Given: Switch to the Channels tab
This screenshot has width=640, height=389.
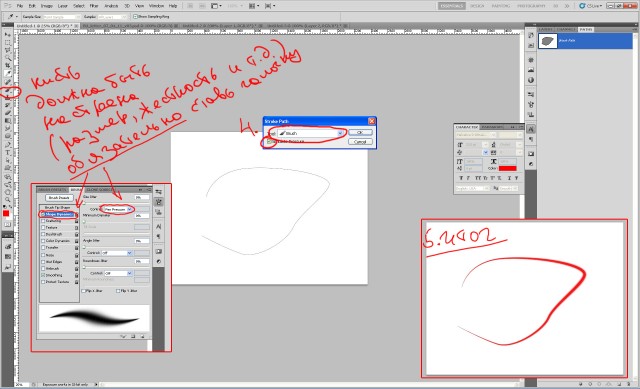Looking at the screenshot, I should 566,29.
